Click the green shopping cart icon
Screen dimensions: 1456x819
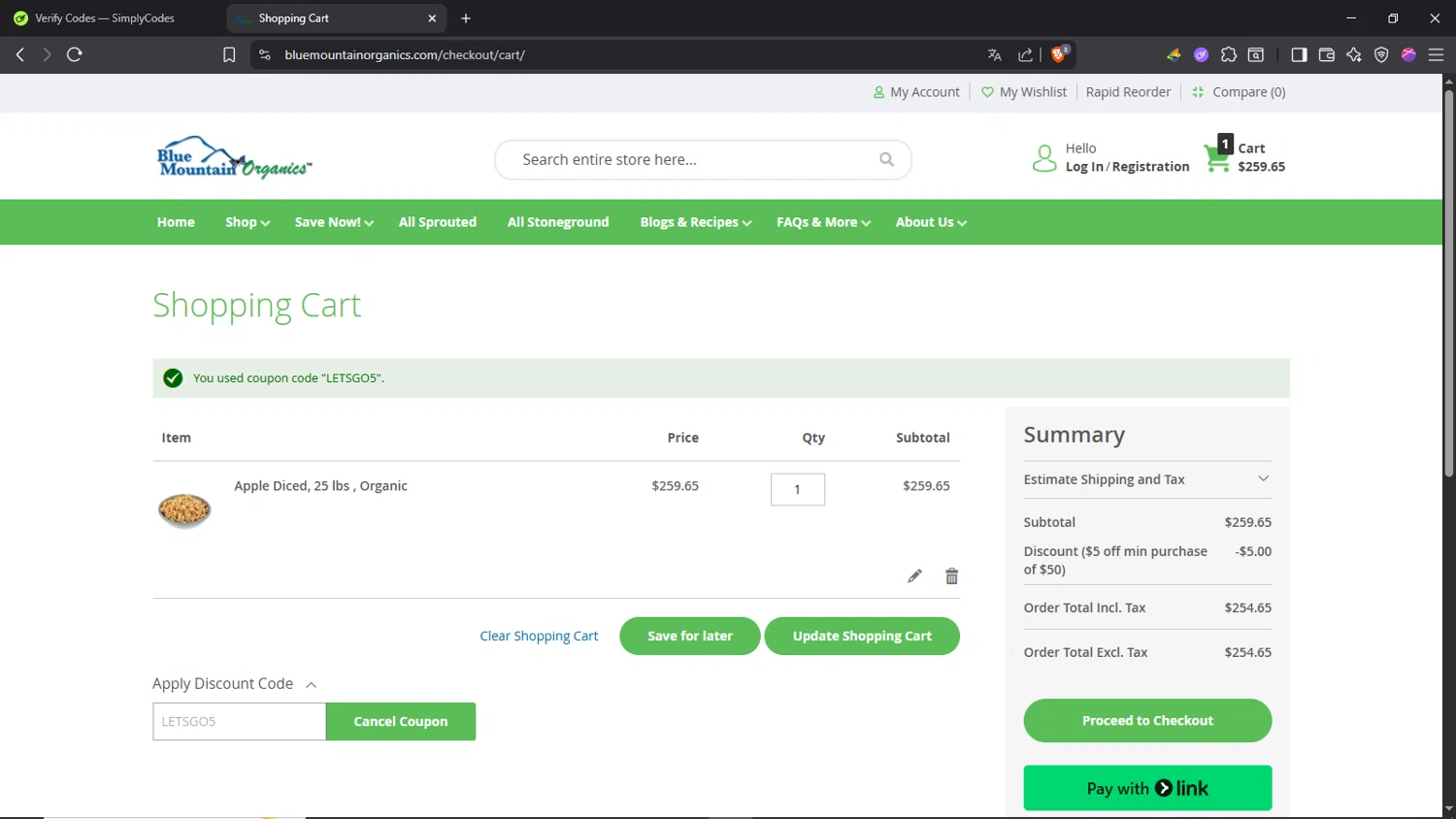1216,158
